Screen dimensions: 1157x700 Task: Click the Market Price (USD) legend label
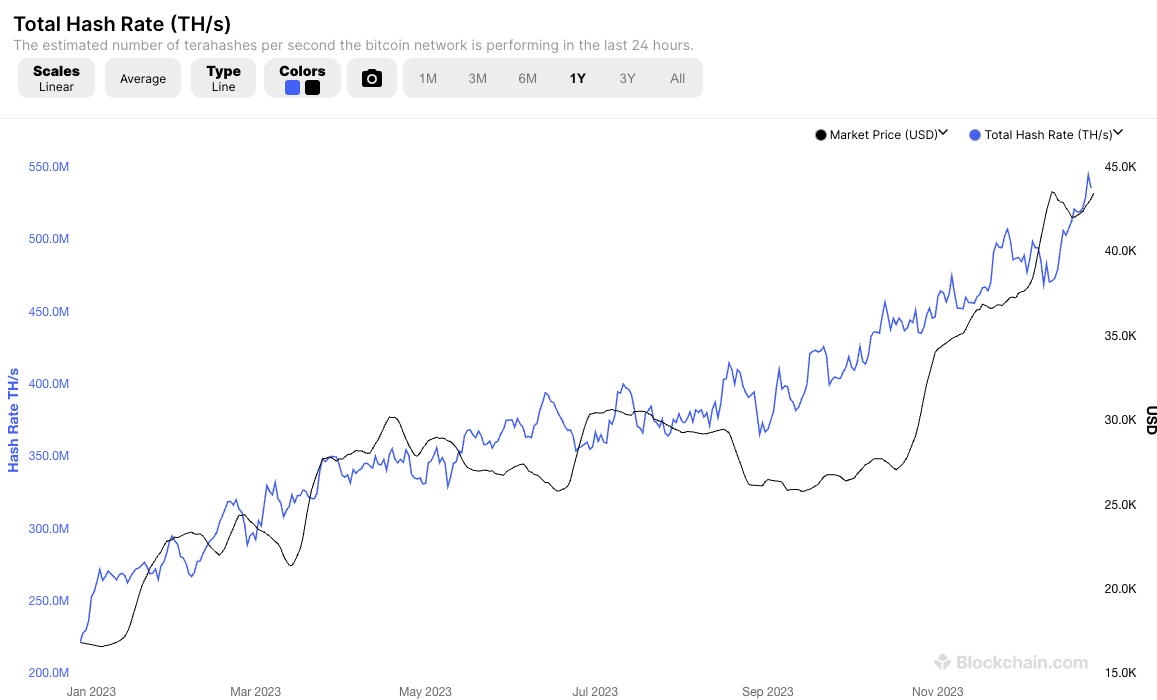click(x=883, y=135)
